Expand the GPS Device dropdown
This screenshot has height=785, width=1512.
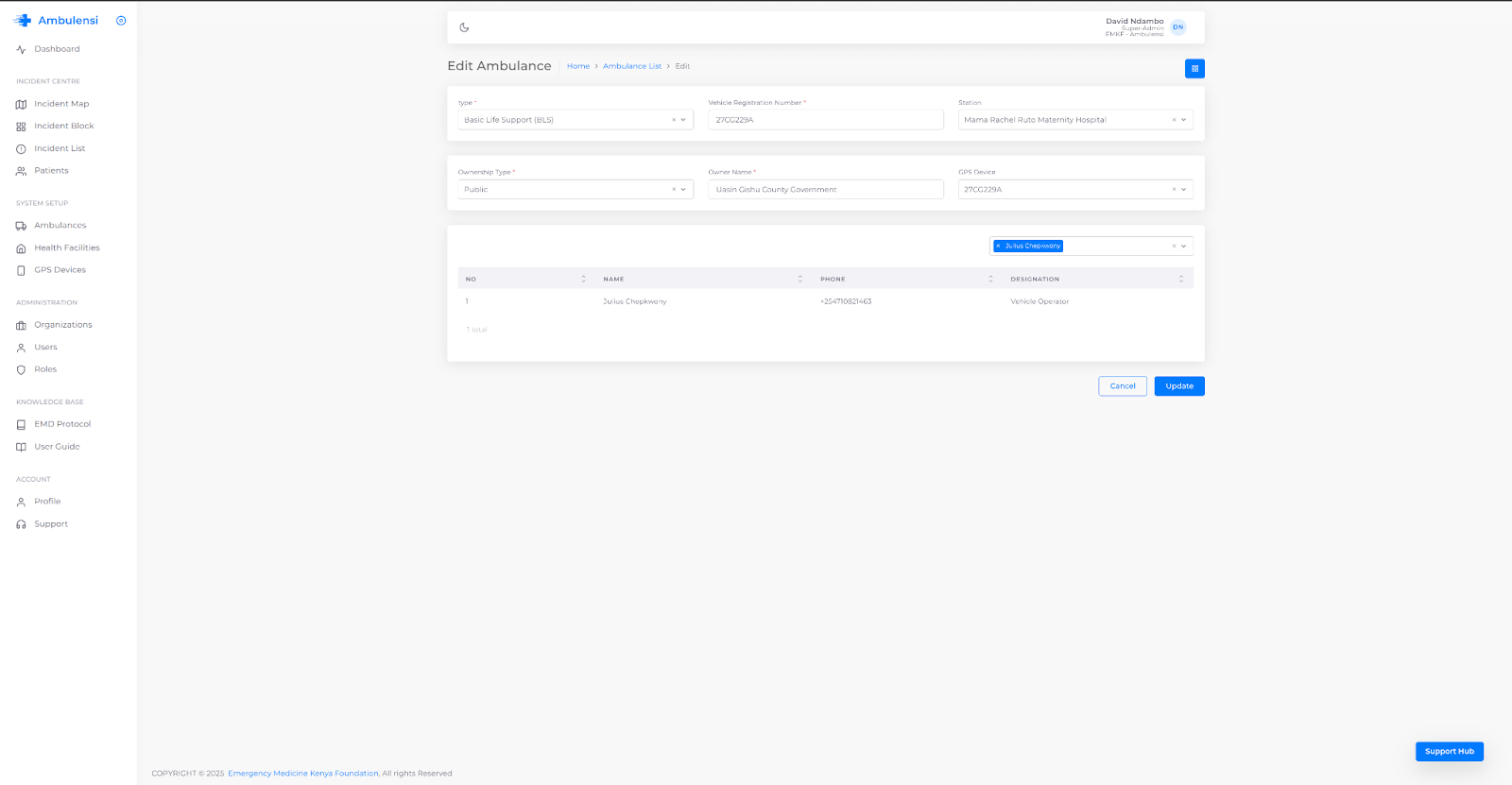pos(1183,190)
